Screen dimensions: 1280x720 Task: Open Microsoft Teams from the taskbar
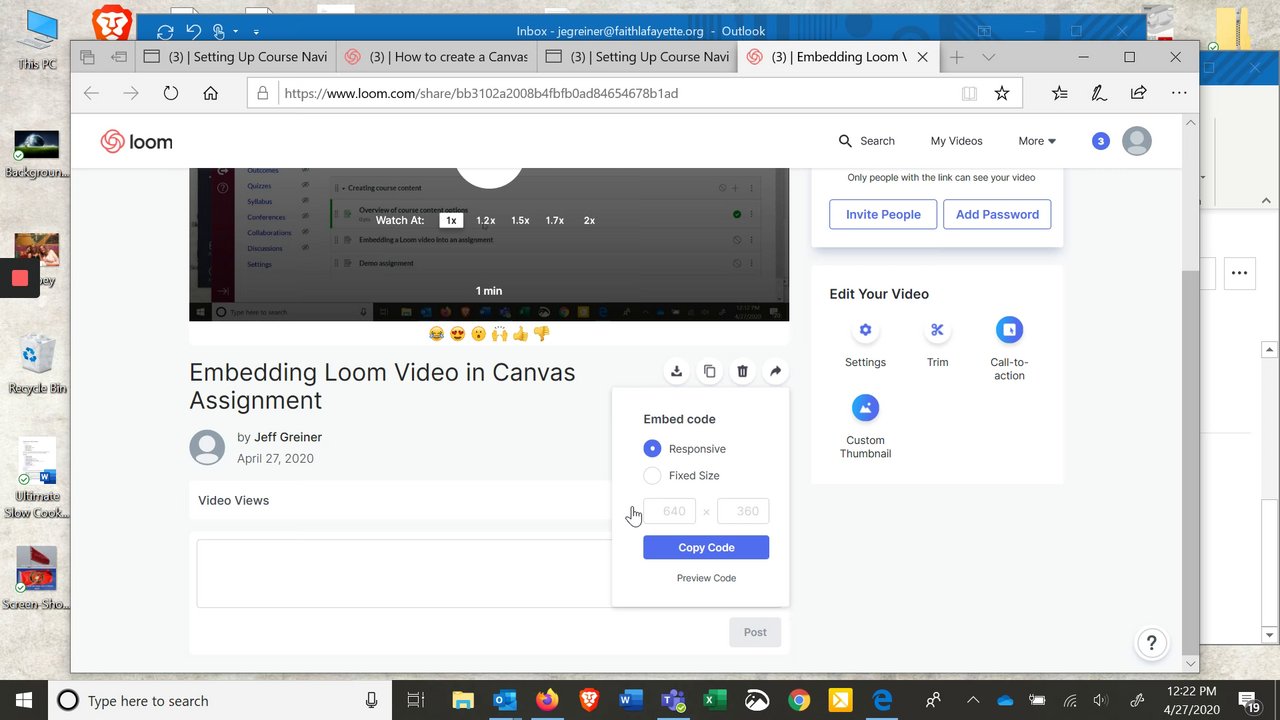(672, 700)
